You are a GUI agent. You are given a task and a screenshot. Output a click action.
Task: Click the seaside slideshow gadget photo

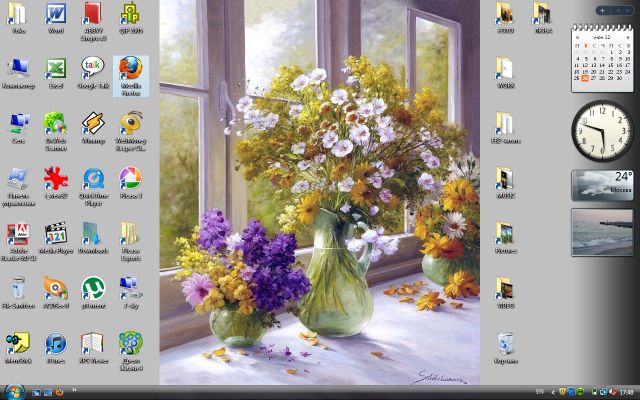pyautogui.click(x=602, y=232)
